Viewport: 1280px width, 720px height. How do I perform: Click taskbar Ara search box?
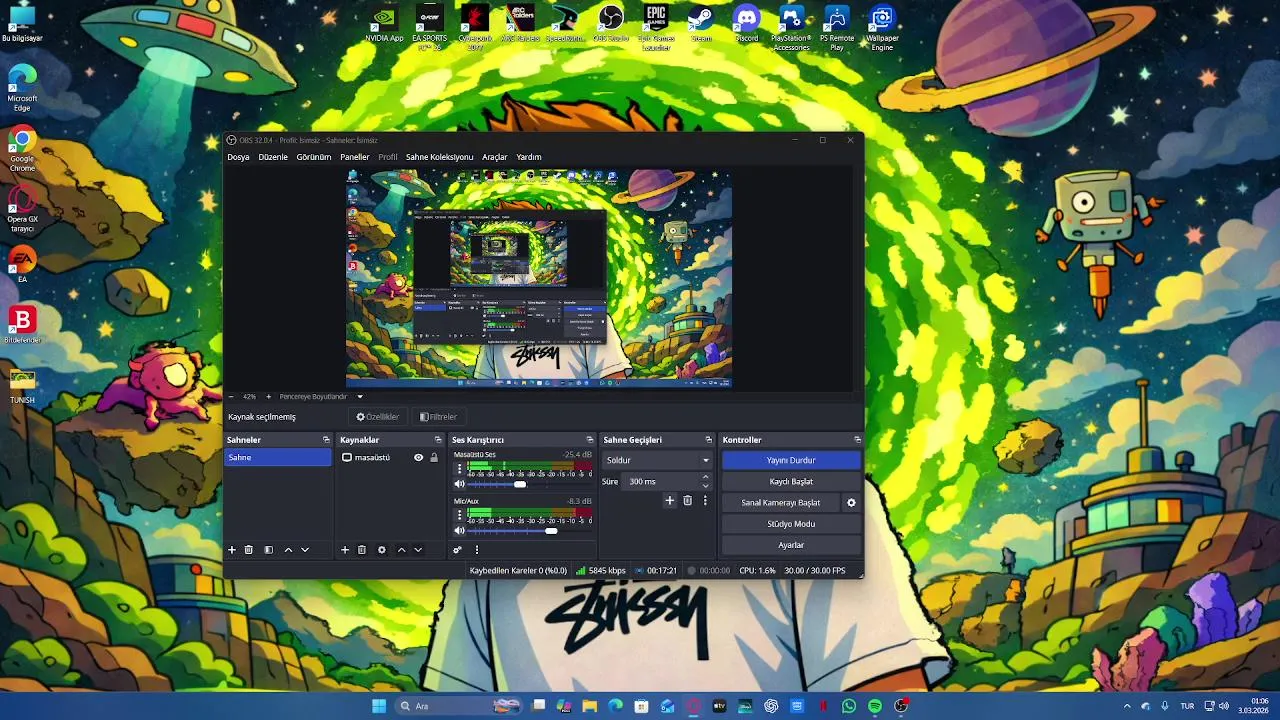(x=460, y=706)
